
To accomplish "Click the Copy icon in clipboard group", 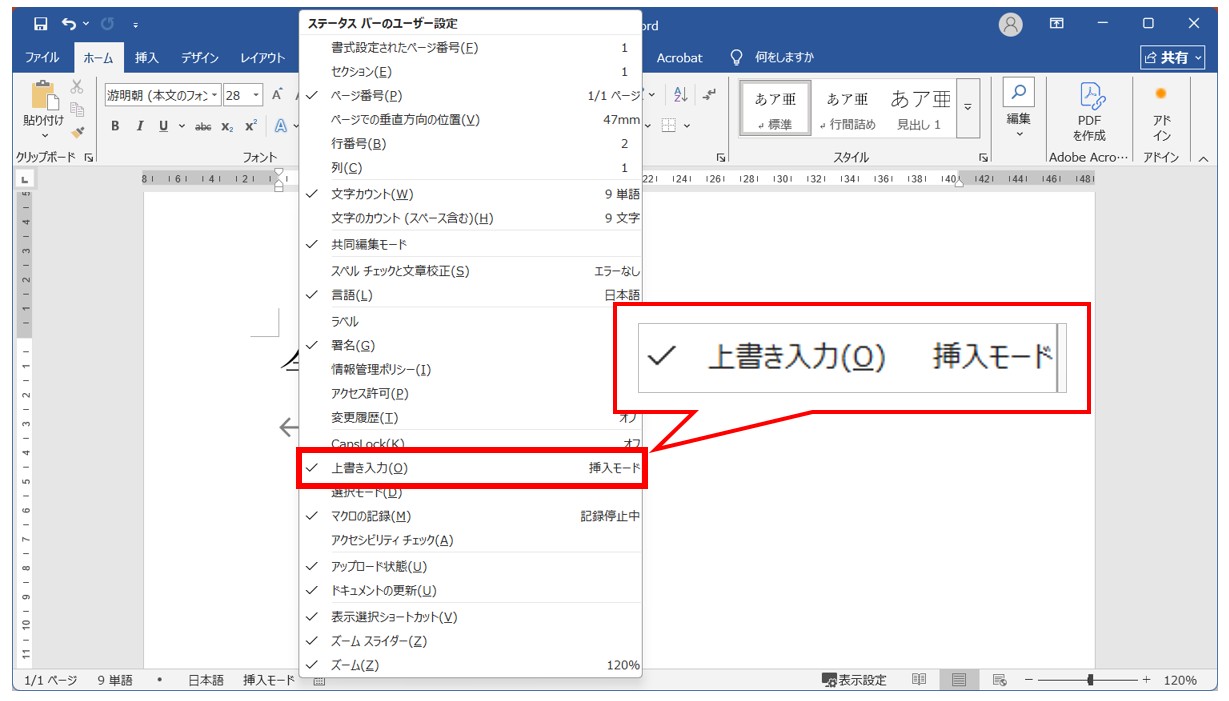I will pos(77,109).
